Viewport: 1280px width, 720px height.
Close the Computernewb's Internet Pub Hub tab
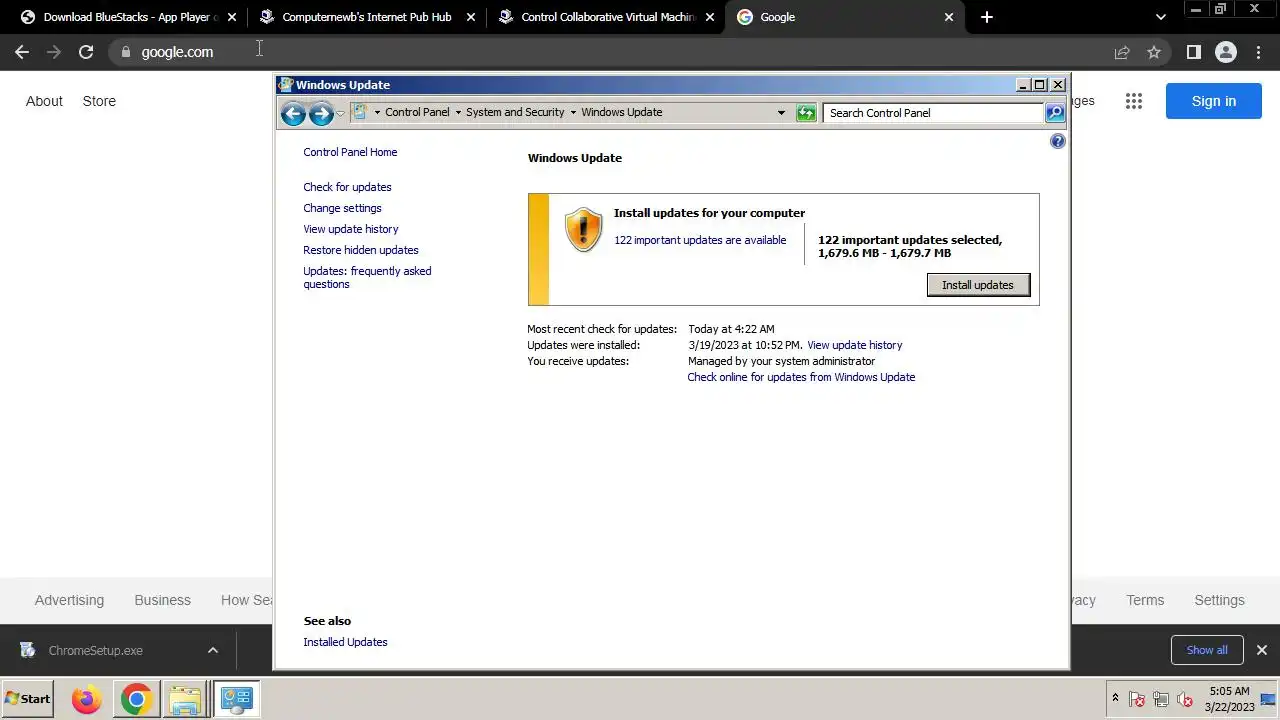pyautogui.click(x=471, y=17)
